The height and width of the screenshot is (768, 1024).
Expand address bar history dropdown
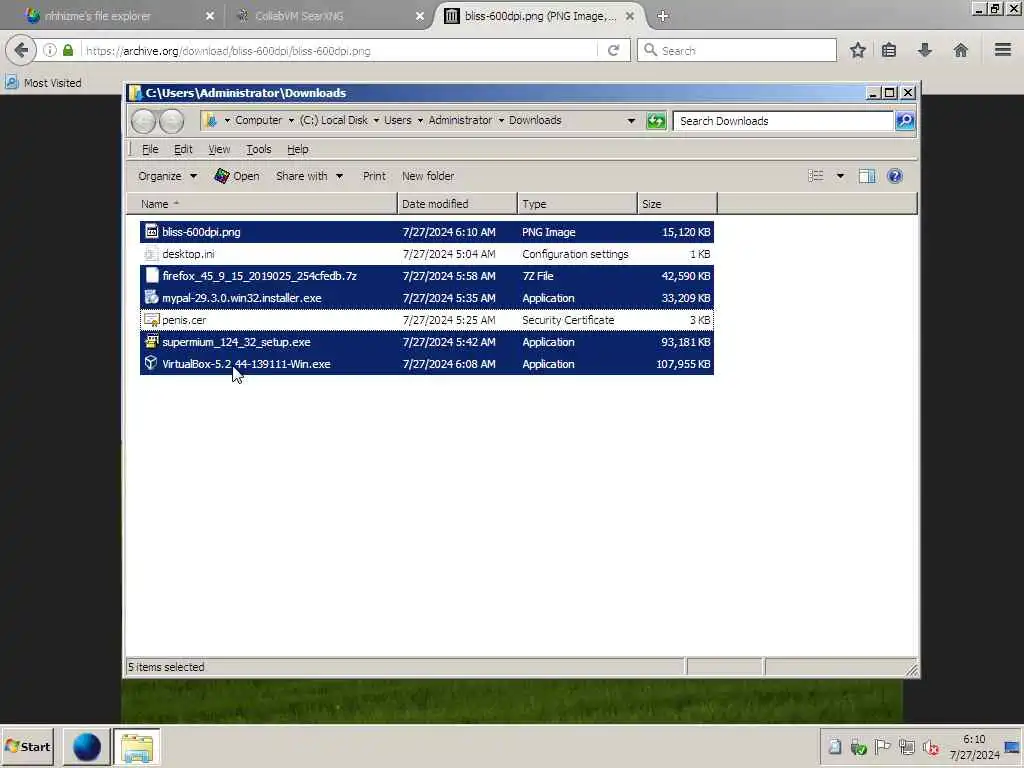(x=631, y=121)
